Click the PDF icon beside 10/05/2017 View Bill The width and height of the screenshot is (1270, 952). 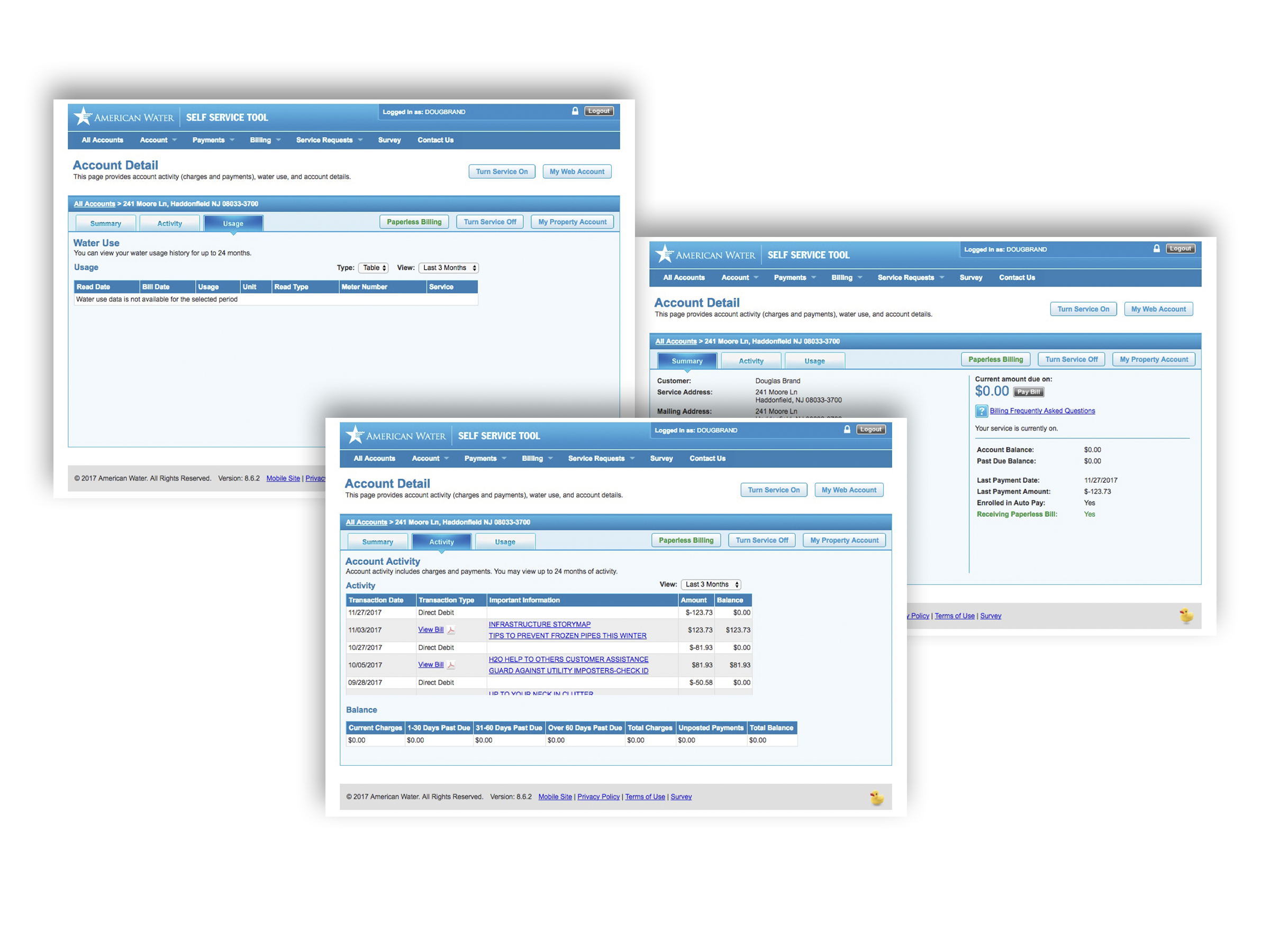(x=451, y=665)
